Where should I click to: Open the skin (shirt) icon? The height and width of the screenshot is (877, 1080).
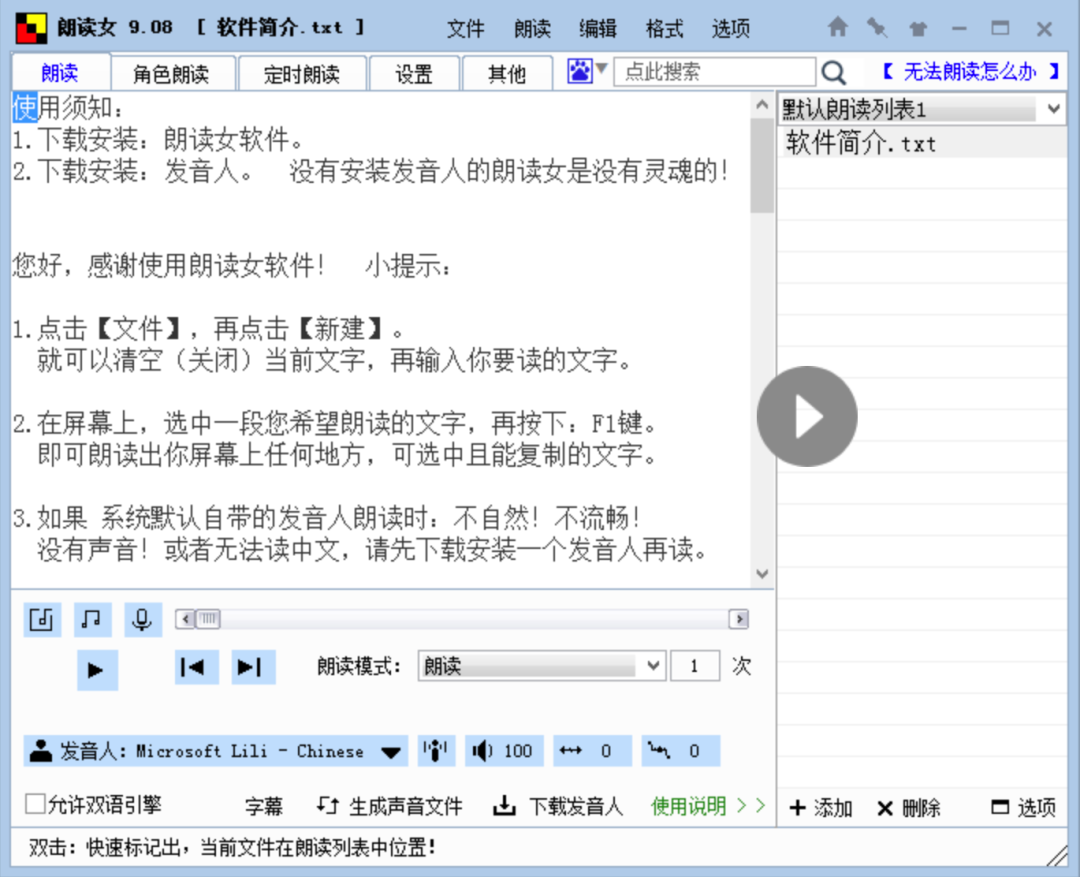917,28
